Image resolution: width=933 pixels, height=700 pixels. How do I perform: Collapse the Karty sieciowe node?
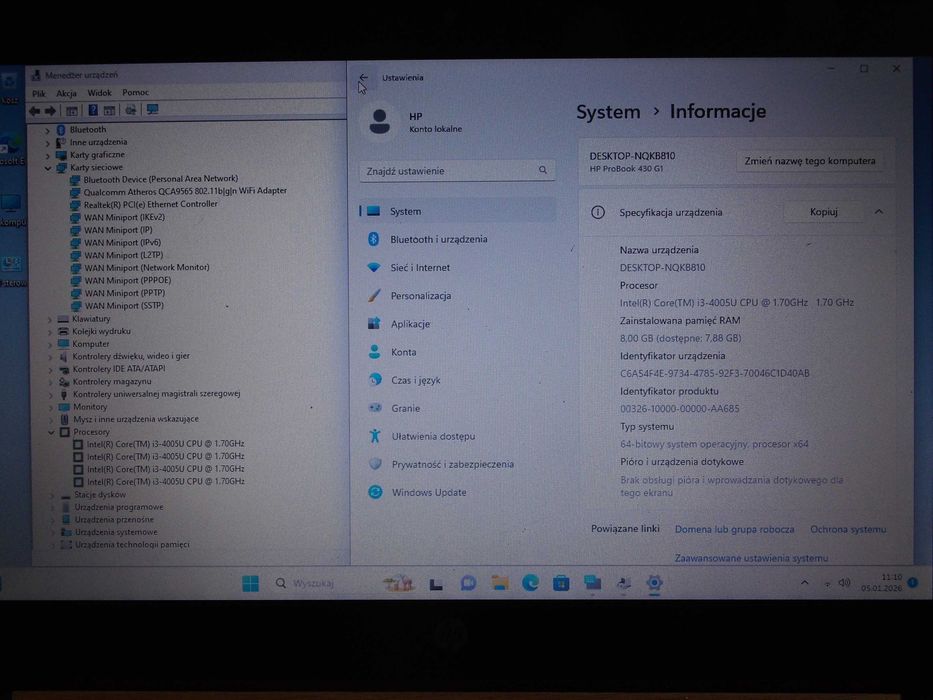[48, 168]
